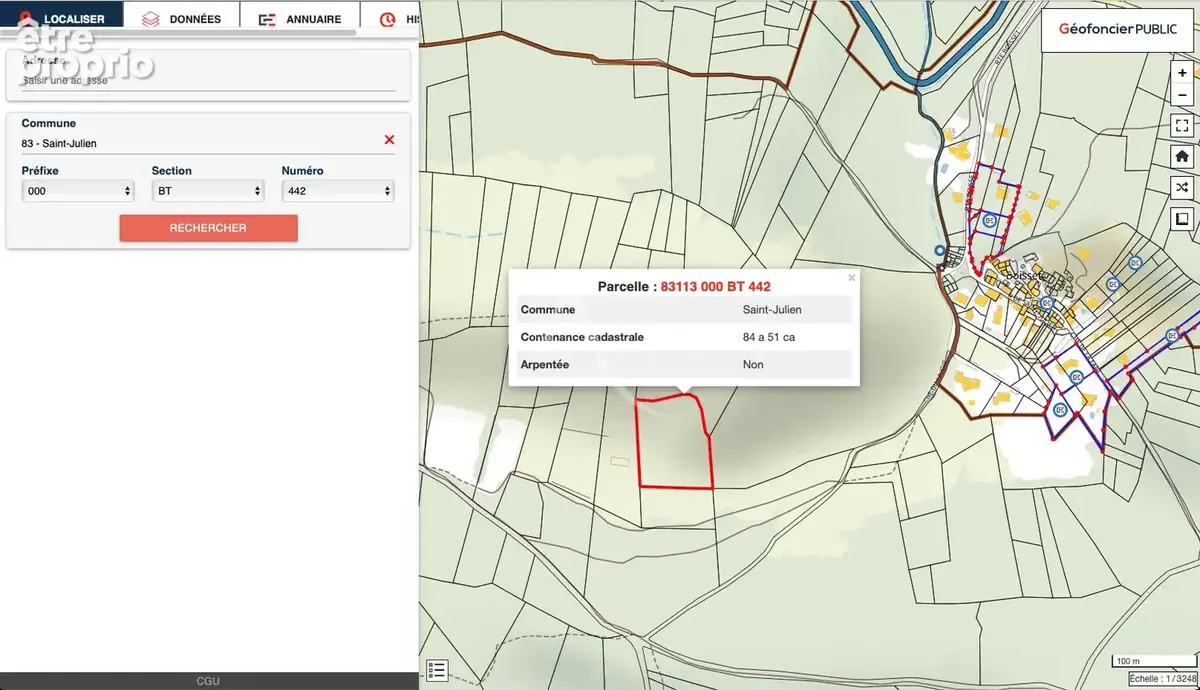
Task: Open the Numéro dropdown showing 442
Action: tap(338, 190)
